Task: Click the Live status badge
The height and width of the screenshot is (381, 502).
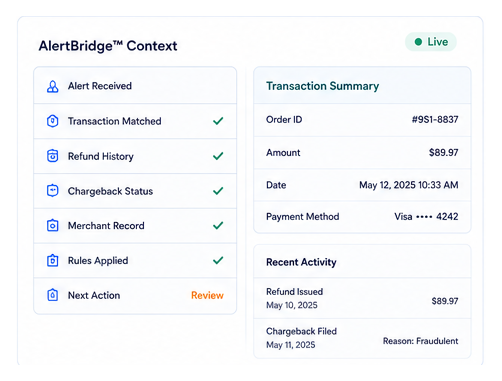Action: pyautogui.click(x=431, y=42)
